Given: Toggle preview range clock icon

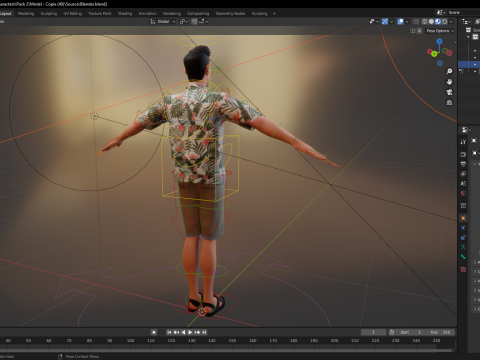Looking at the screenshot, I should [392, 332].
